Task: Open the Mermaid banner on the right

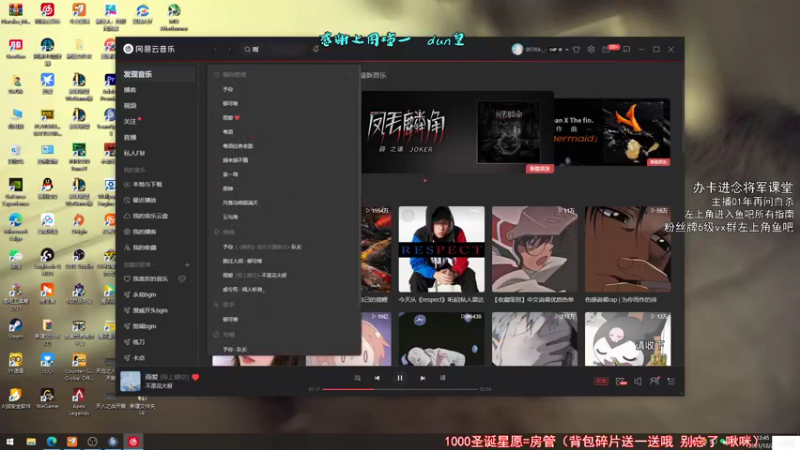Action: tap(612, 132)
